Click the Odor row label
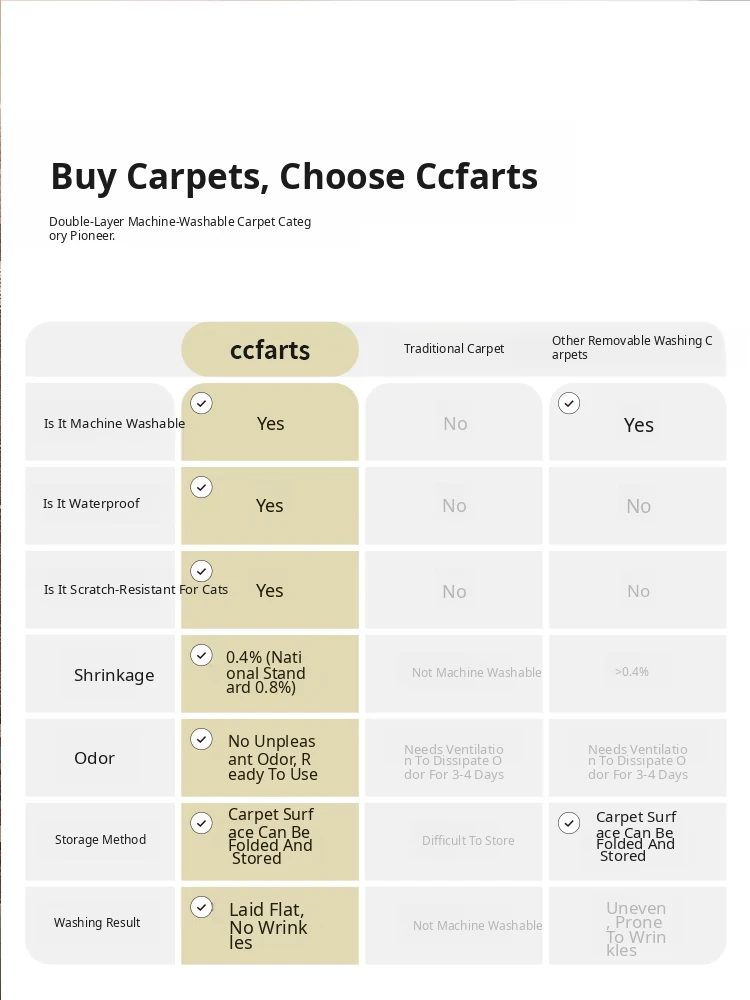The height and width of the screenshot is (1000, 750). [94, 758]
